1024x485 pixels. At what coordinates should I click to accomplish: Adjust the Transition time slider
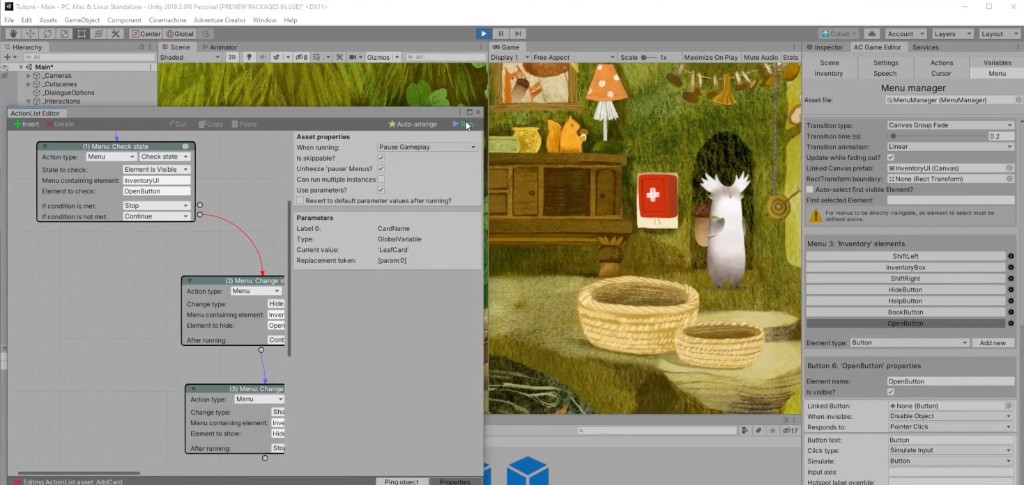tap(937, 136)
